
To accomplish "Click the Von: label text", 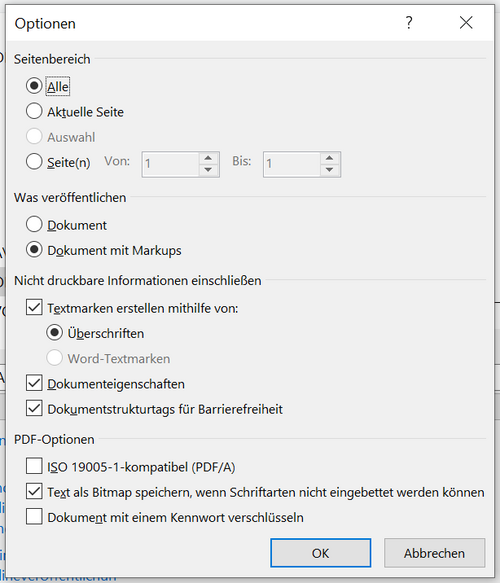I will point(117,161).
